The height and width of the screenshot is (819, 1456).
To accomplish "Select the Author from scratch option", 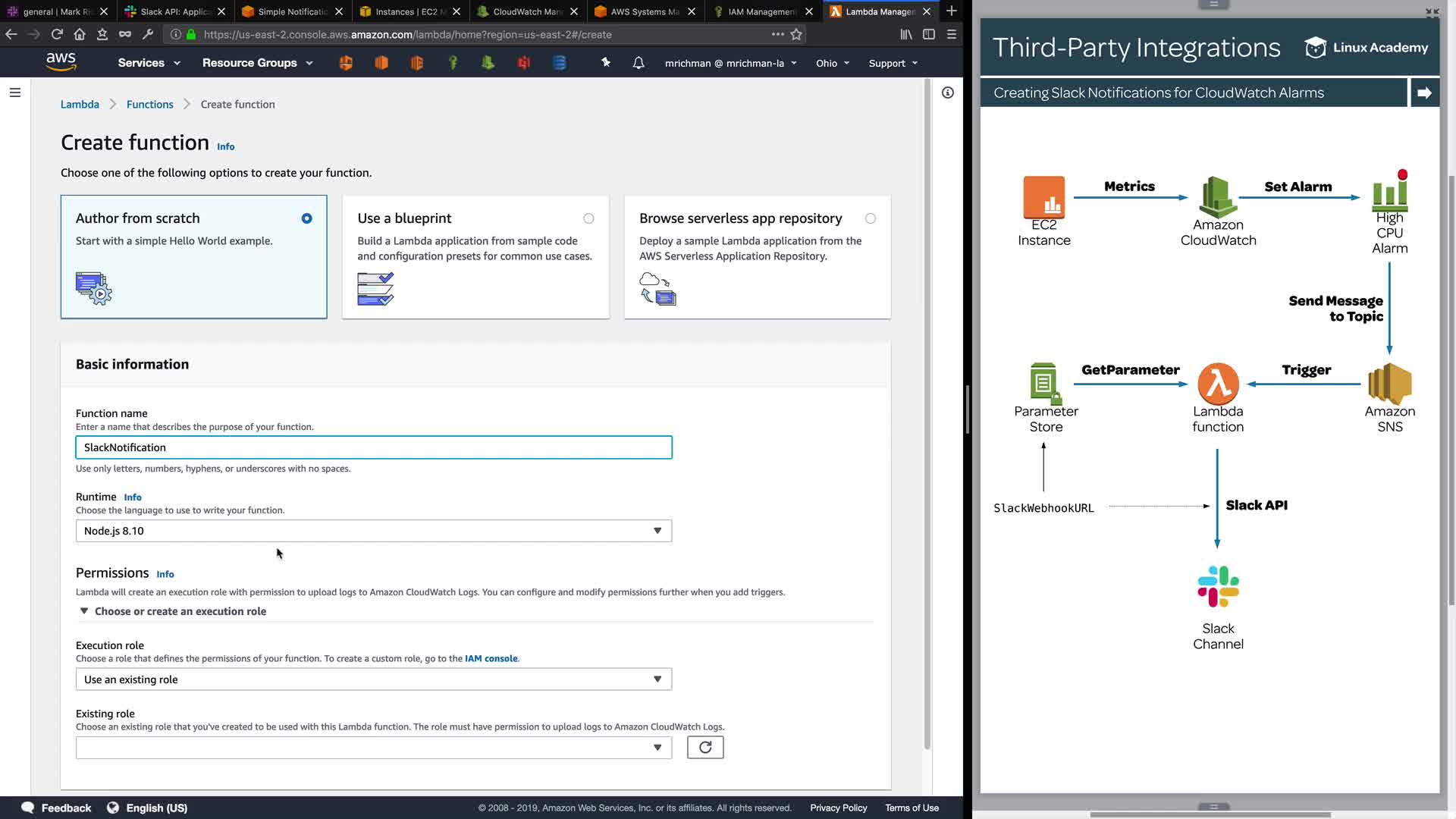I will tap(306, 218).
